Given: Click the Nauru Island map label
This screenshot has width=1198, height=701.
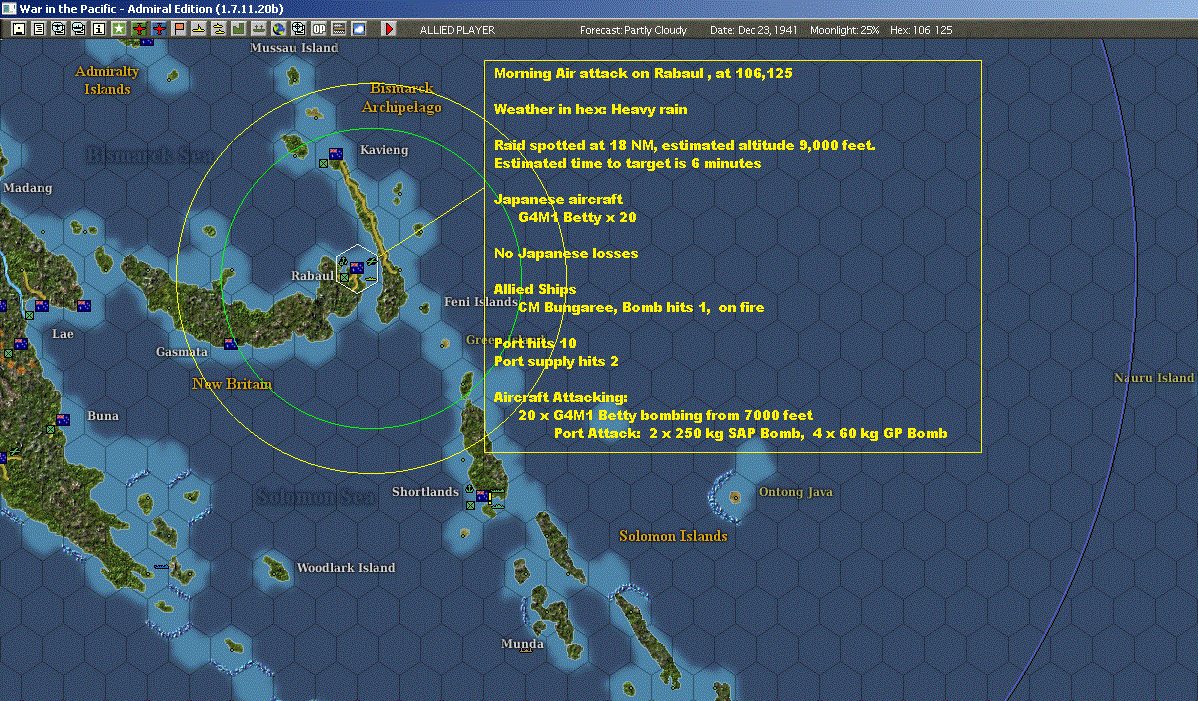Looking at the screenshot, I should coord(1154,377).
